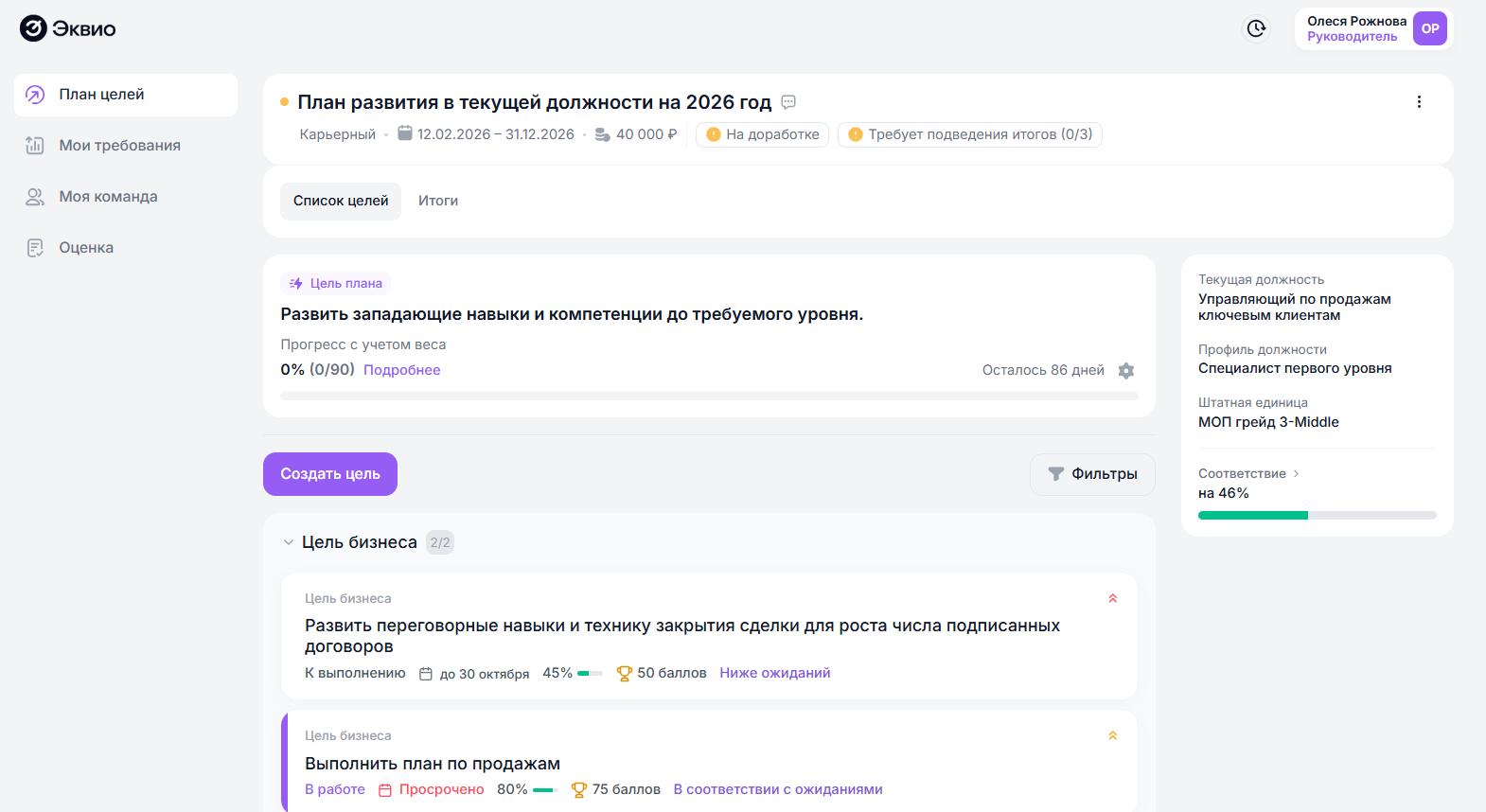Click the К выполнению status text

[355, 673]
